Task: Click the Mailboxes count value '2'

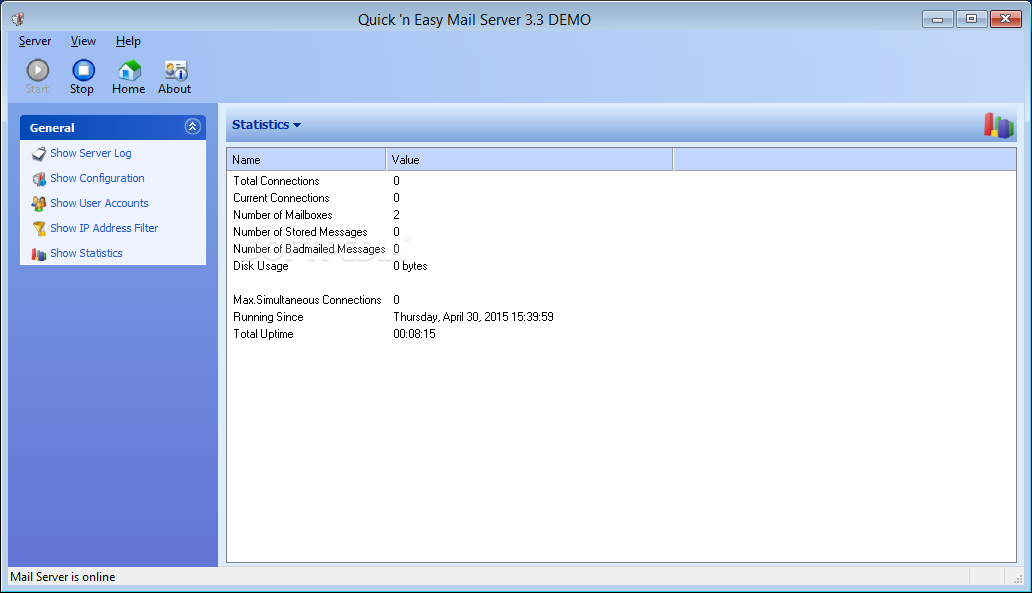Action: coord(396,215)
